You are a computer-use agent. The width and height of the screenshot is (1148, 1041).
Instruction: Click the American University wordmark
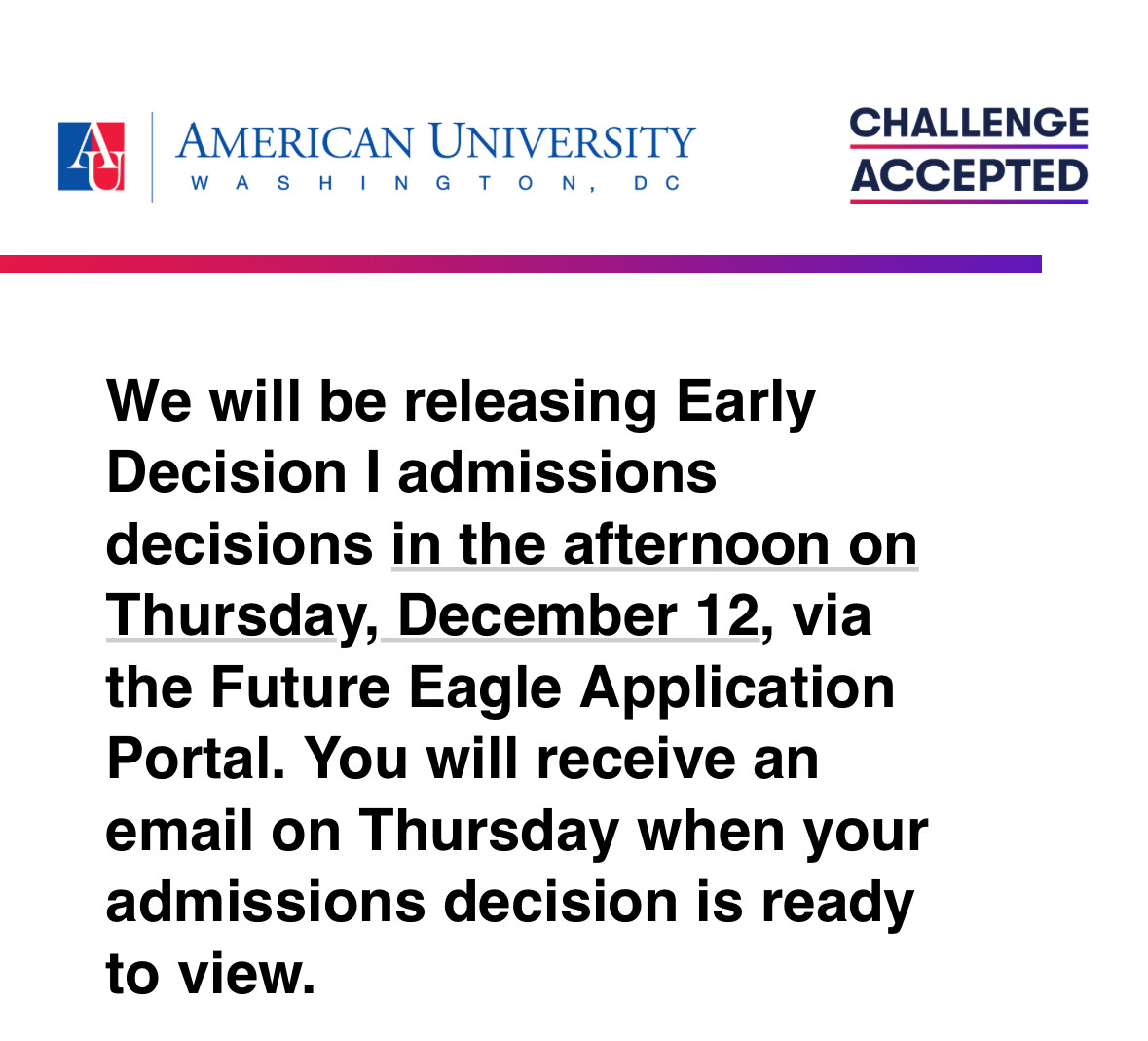(435, 141)
